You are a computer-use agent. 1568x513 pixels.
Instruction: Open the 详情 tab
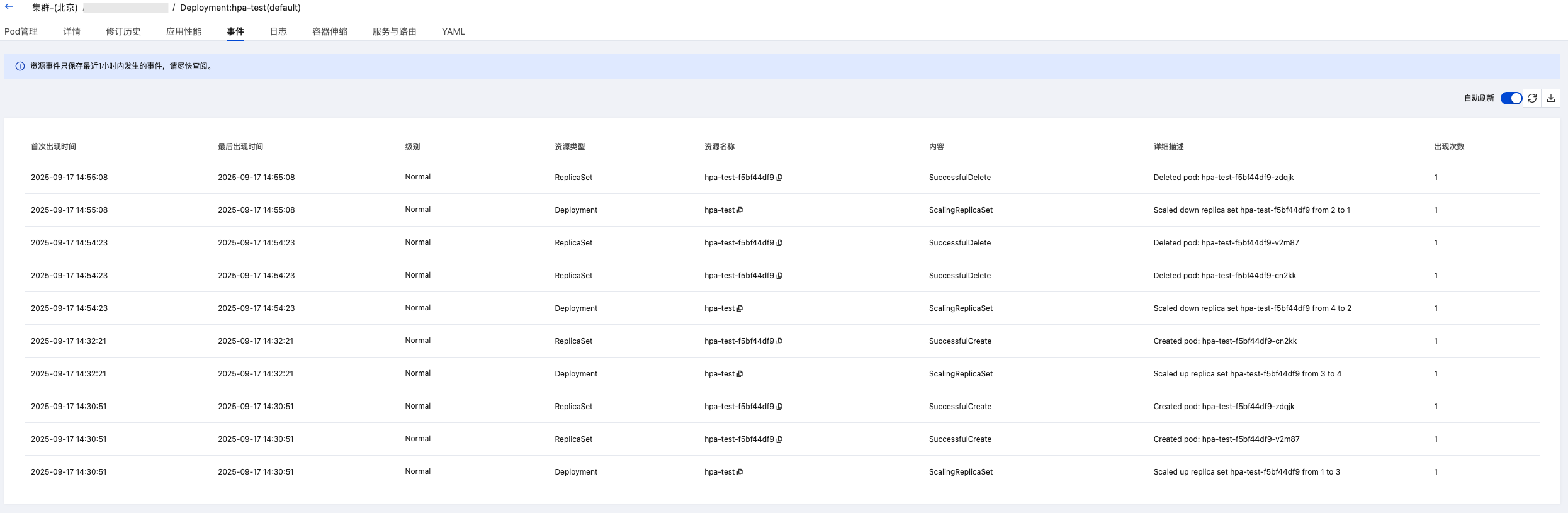coord(72,31)
